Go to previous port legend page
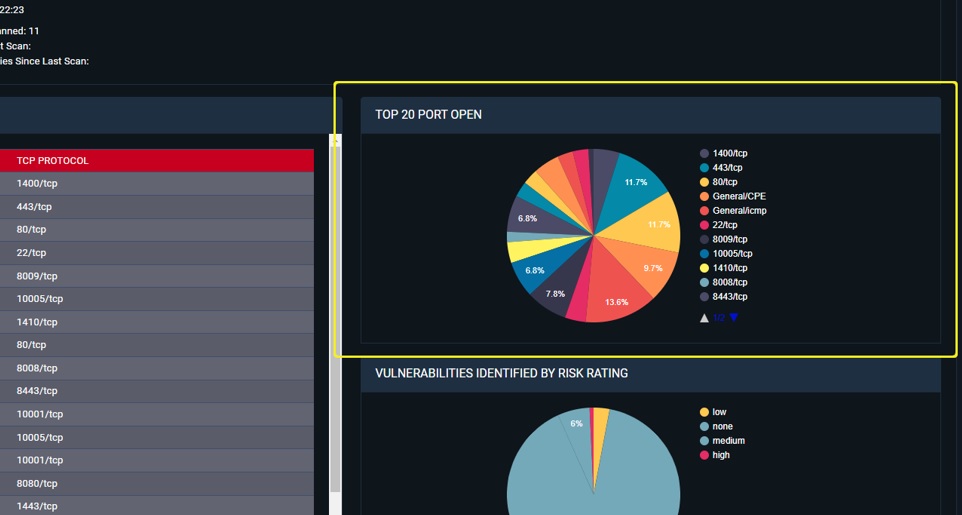962x515 pixels. pos(704,318)
